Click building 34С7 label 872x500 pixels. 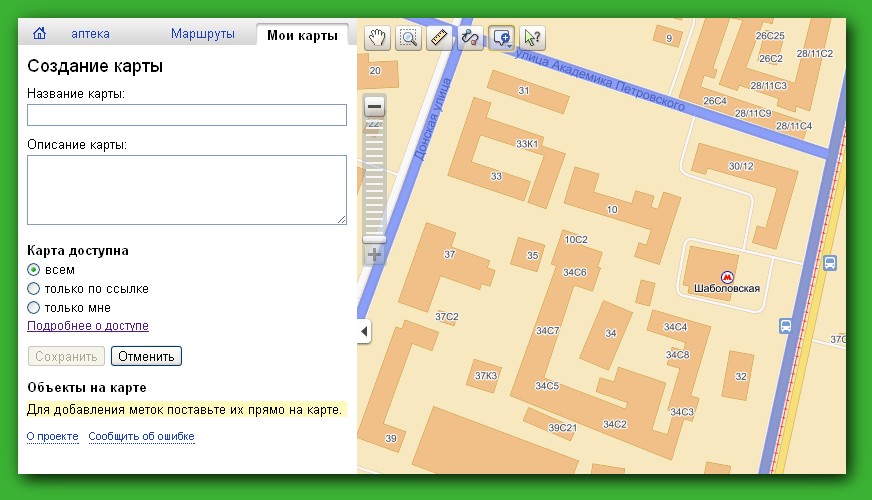click(x=547, y=330)
